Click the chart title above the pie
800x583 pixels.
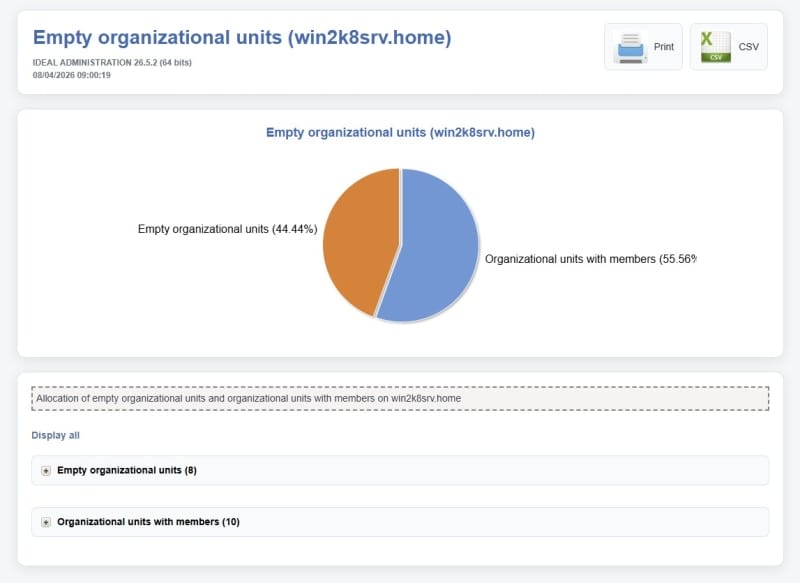[x=400, y=132]
